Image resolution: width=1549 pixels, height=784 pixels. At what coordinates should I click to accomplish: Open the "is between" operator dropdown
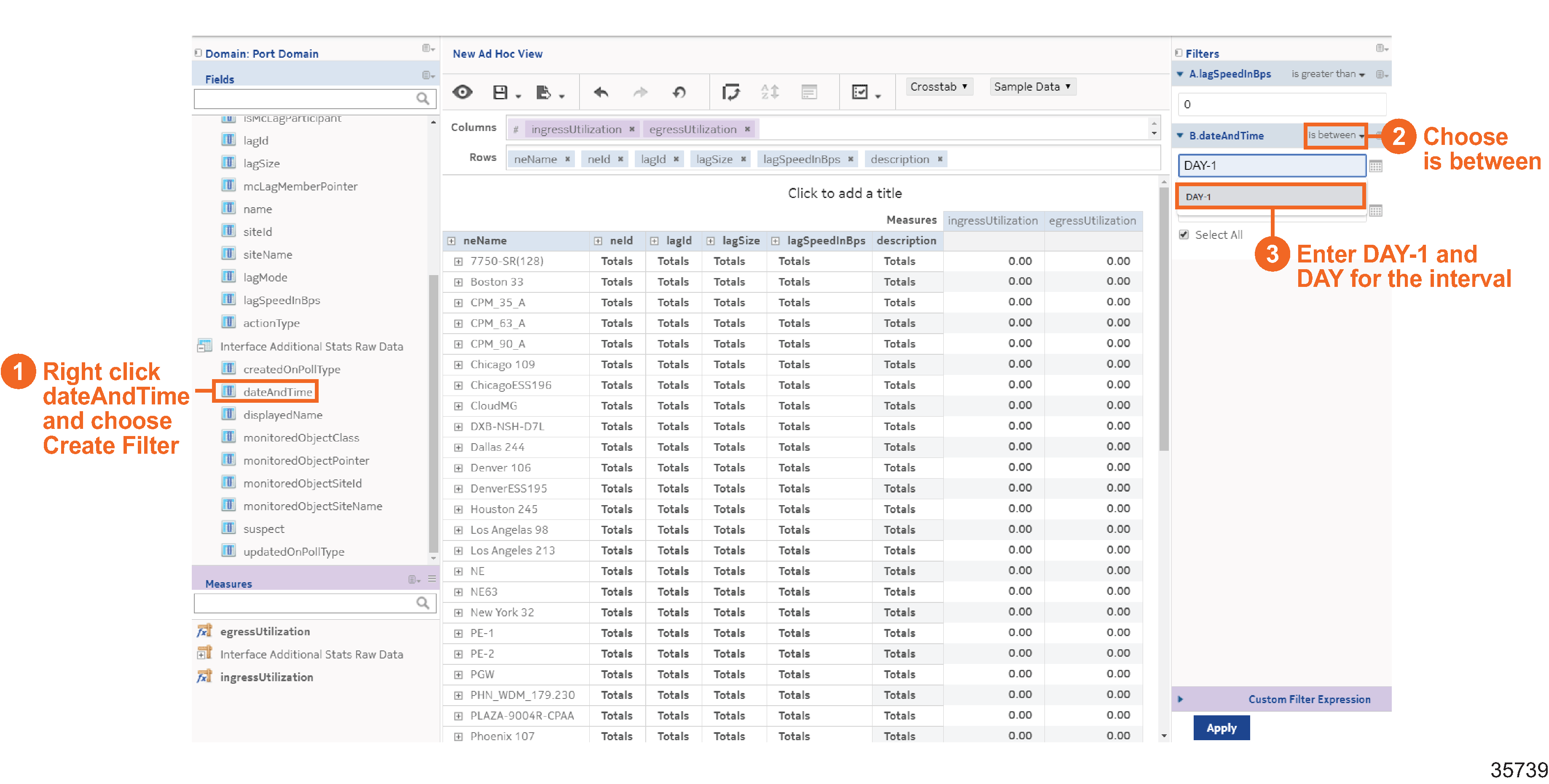(x=1336, y=135)
